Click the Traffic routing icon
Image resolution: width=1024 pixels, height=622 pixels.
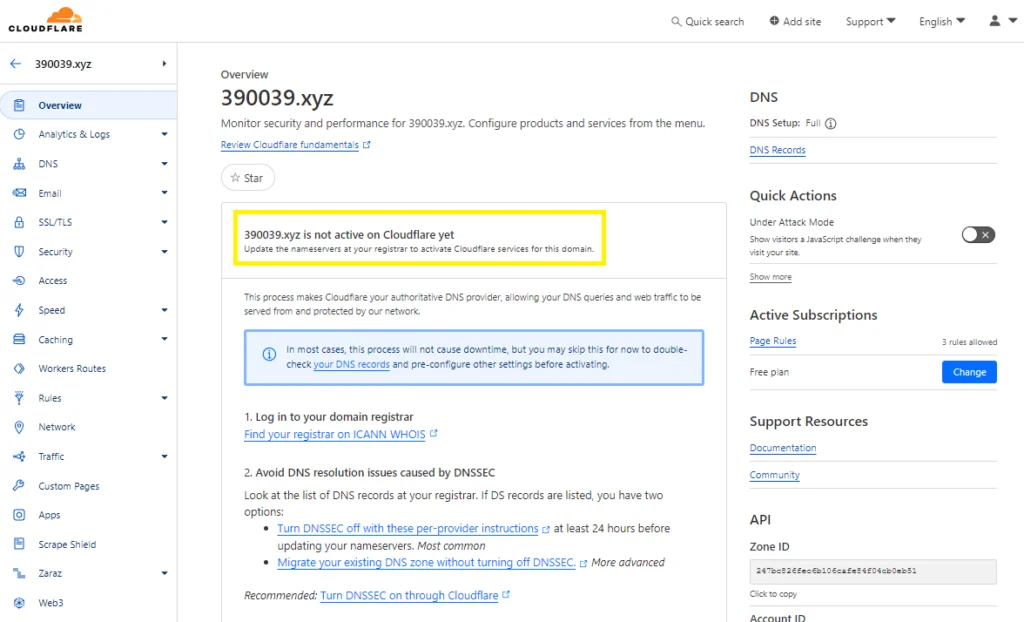click(19, 456)
